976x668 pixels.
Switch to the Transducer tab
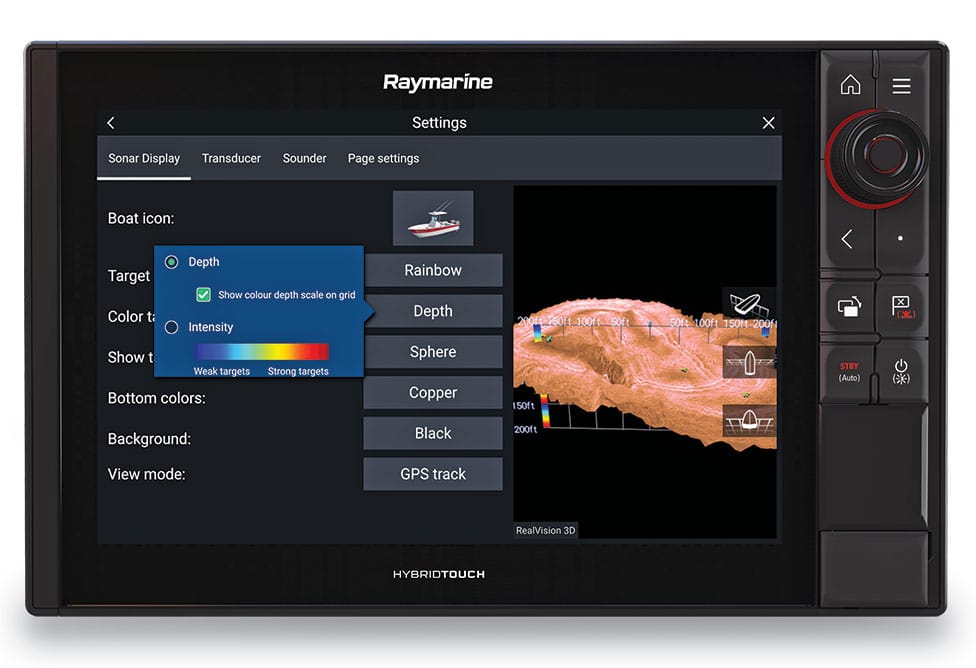[x=231, y=158]
